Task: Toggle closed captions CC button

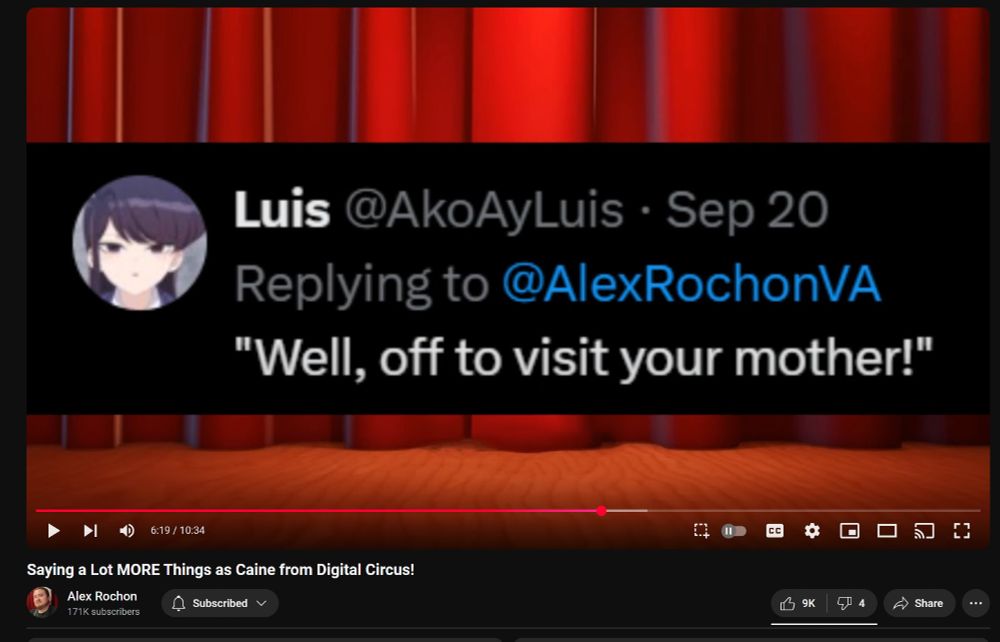Action: coord(774,530)
